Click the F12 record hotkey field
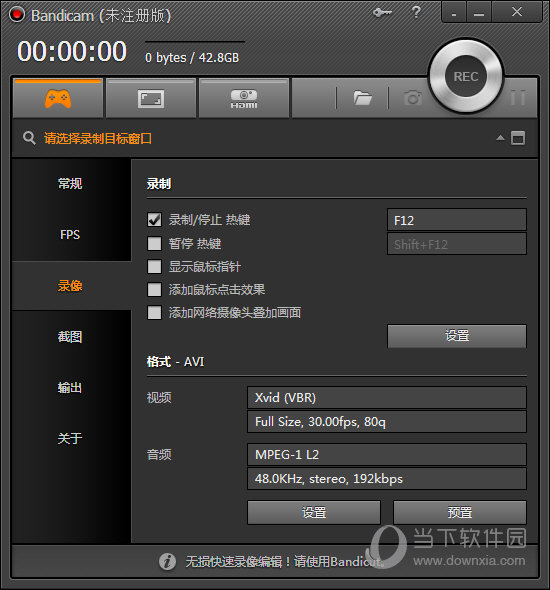This screenshot has width=550, height=590. (x=457, y=220)
